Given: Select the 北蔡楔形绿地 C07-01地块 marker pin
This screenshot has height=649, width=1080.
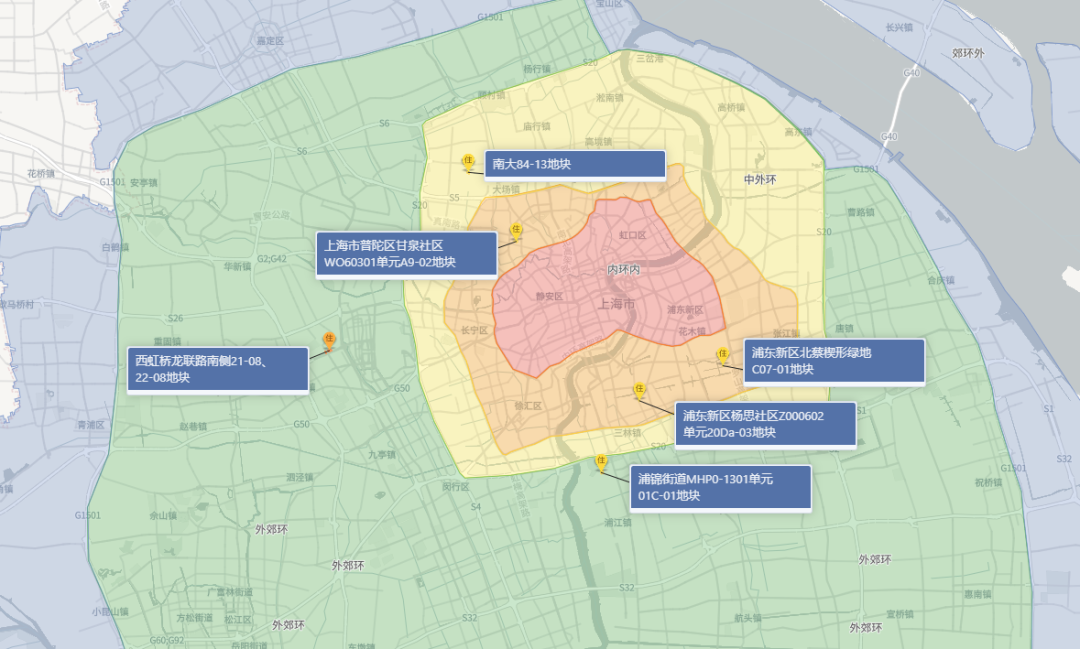Looking at the screenshot, I should 723,356.
